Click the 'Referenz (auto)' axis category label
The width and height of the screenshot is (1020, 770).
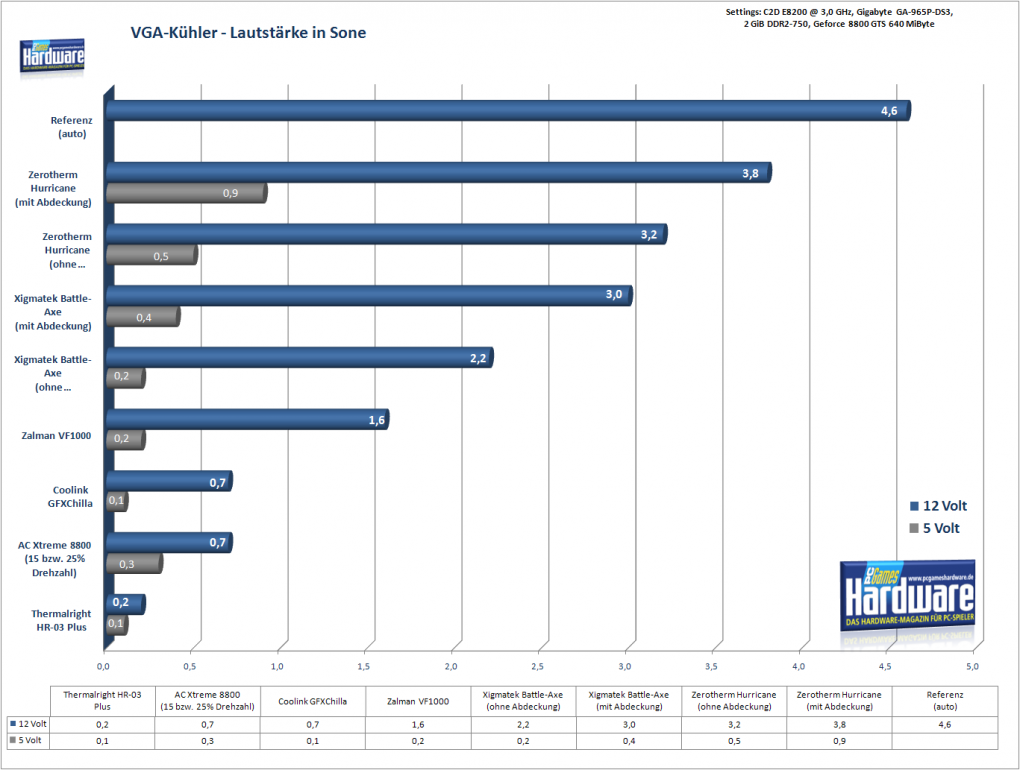[x=72, y=127]
